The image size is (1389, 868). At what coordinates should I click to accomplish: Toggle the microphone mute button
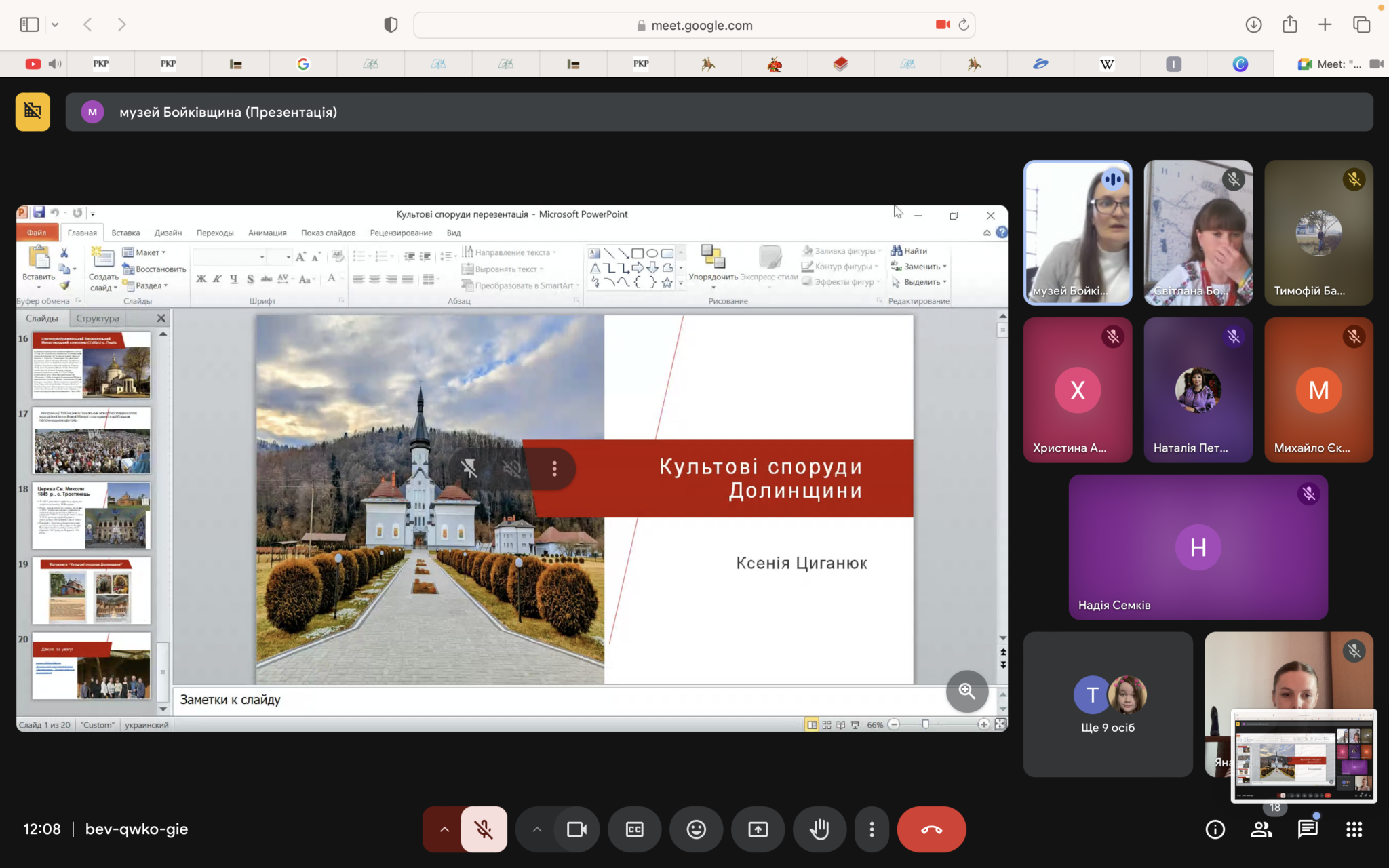[484, 829]
